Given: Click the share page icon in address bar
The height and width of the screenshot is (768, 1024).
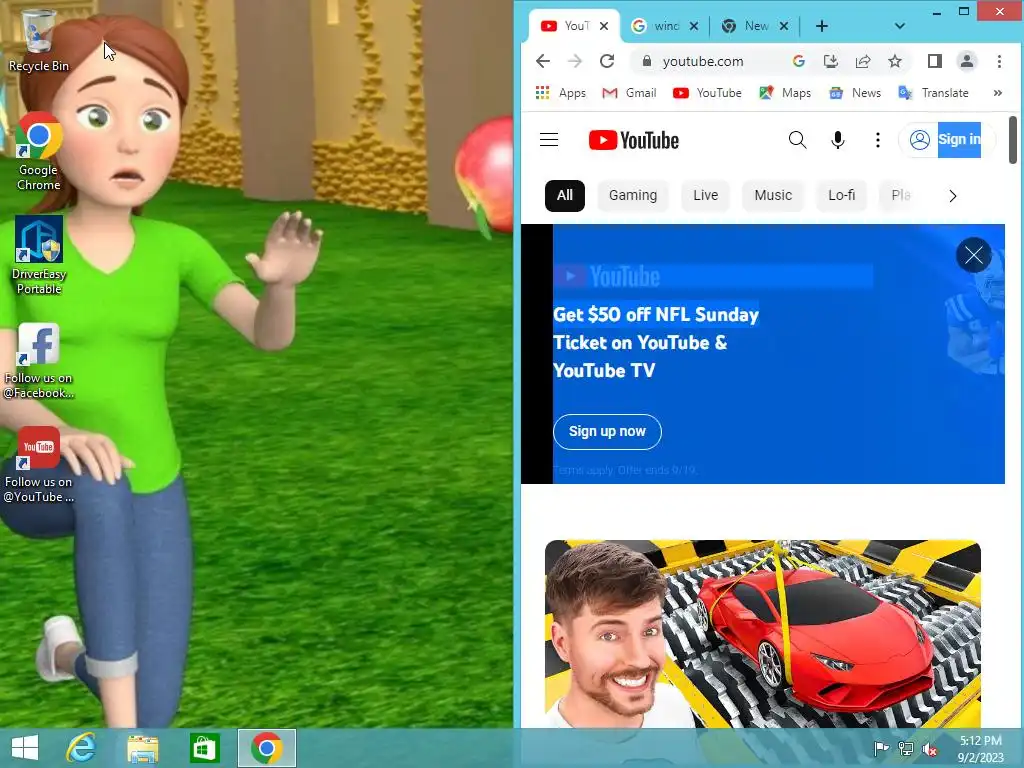Looking at the screenshot, I should point(863,61).
